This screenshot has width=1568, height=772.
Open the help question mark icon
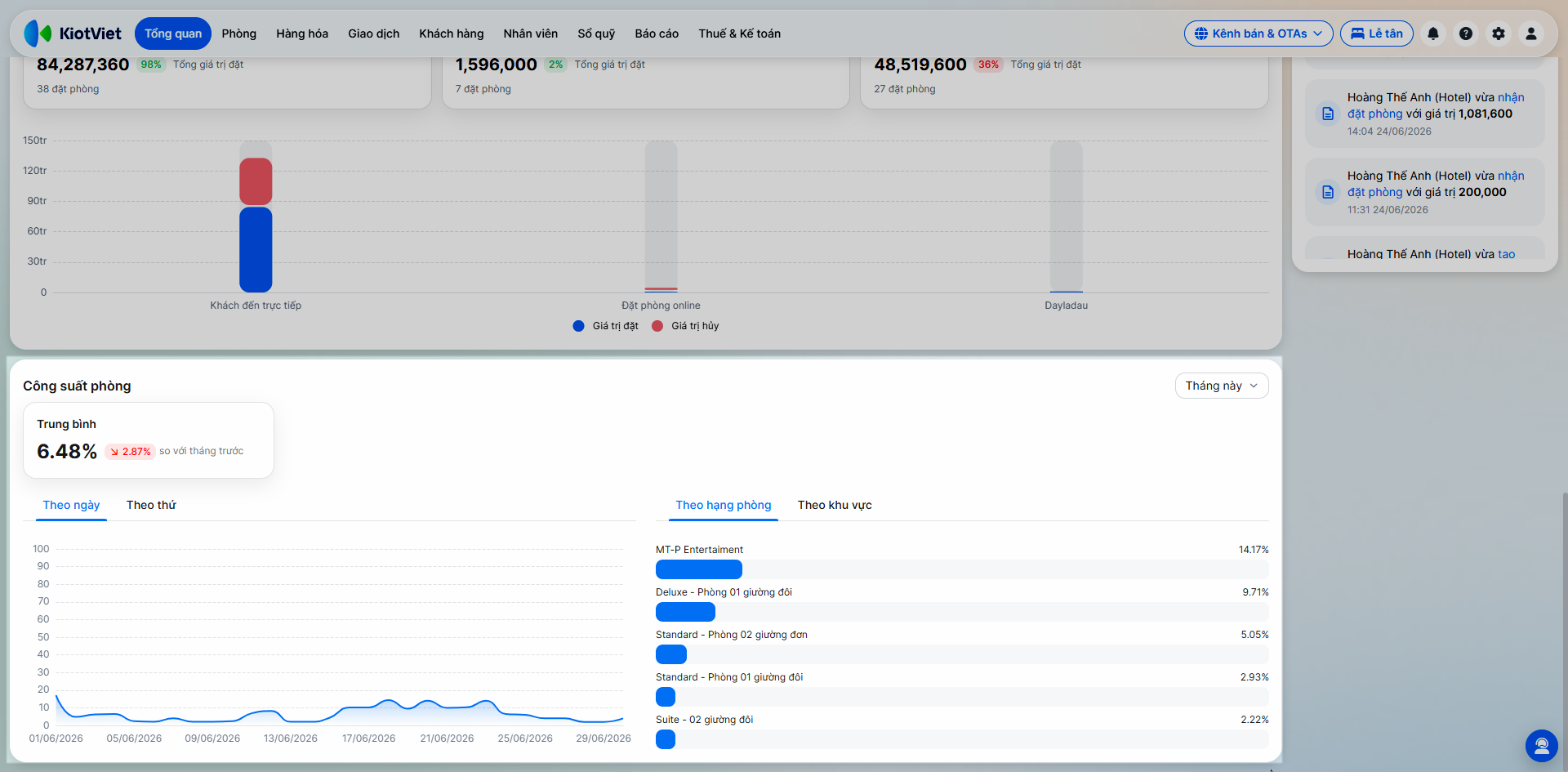point(1466,33)
